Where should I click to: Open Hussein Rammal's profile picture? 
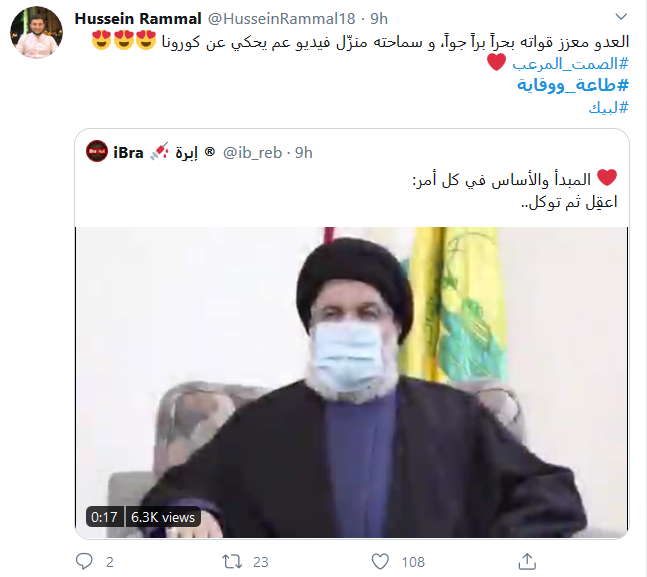click(36, 32)
